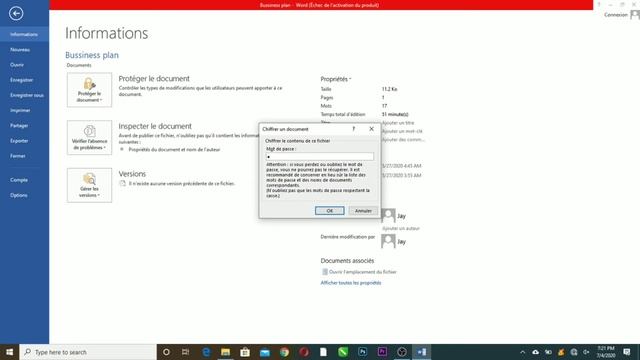640x360 pixels.
Task: Launch Microsoft Edge from the taskbar
Action: click(x=206, y=352)
